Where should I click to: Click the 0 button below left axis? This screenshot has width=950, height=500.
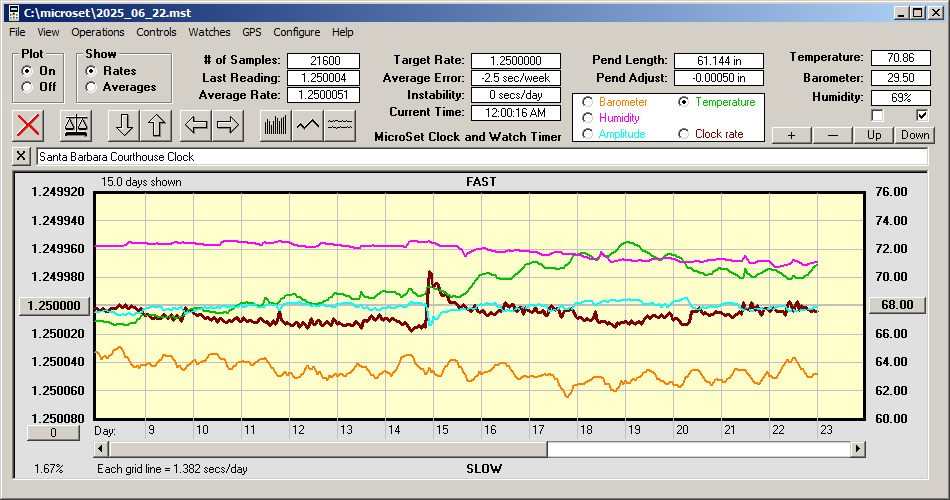coord(53,433)
